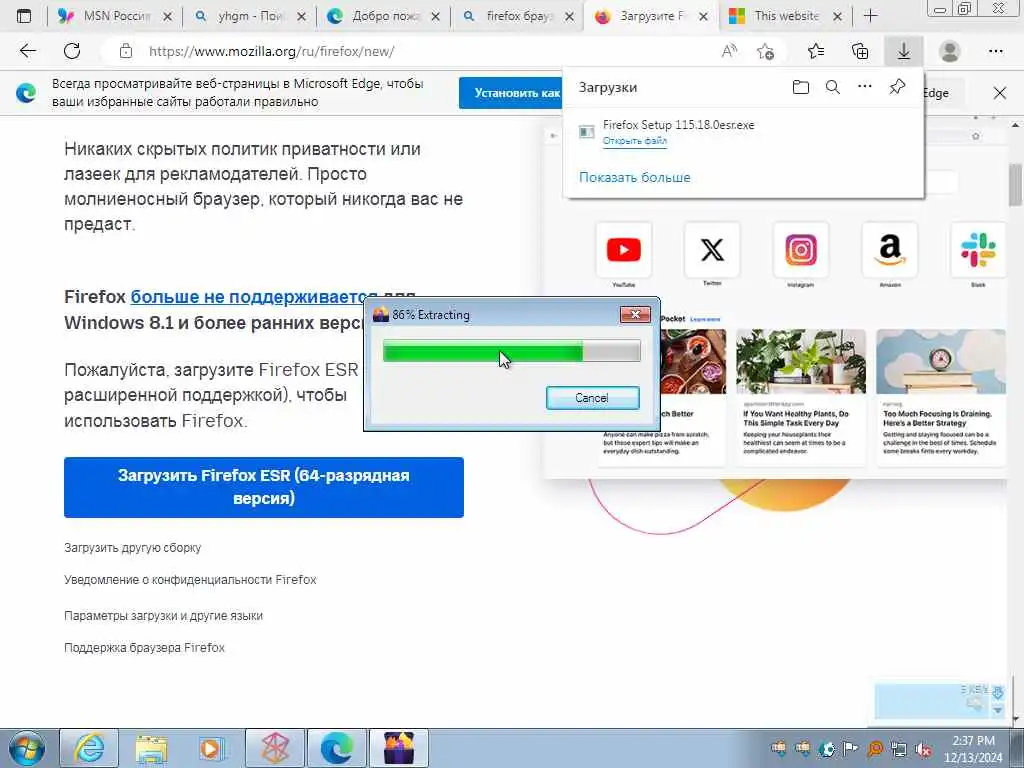1024x768 pixels.
Task: Close the 86% Extracting dialog
Action: [x=635, y=315]
